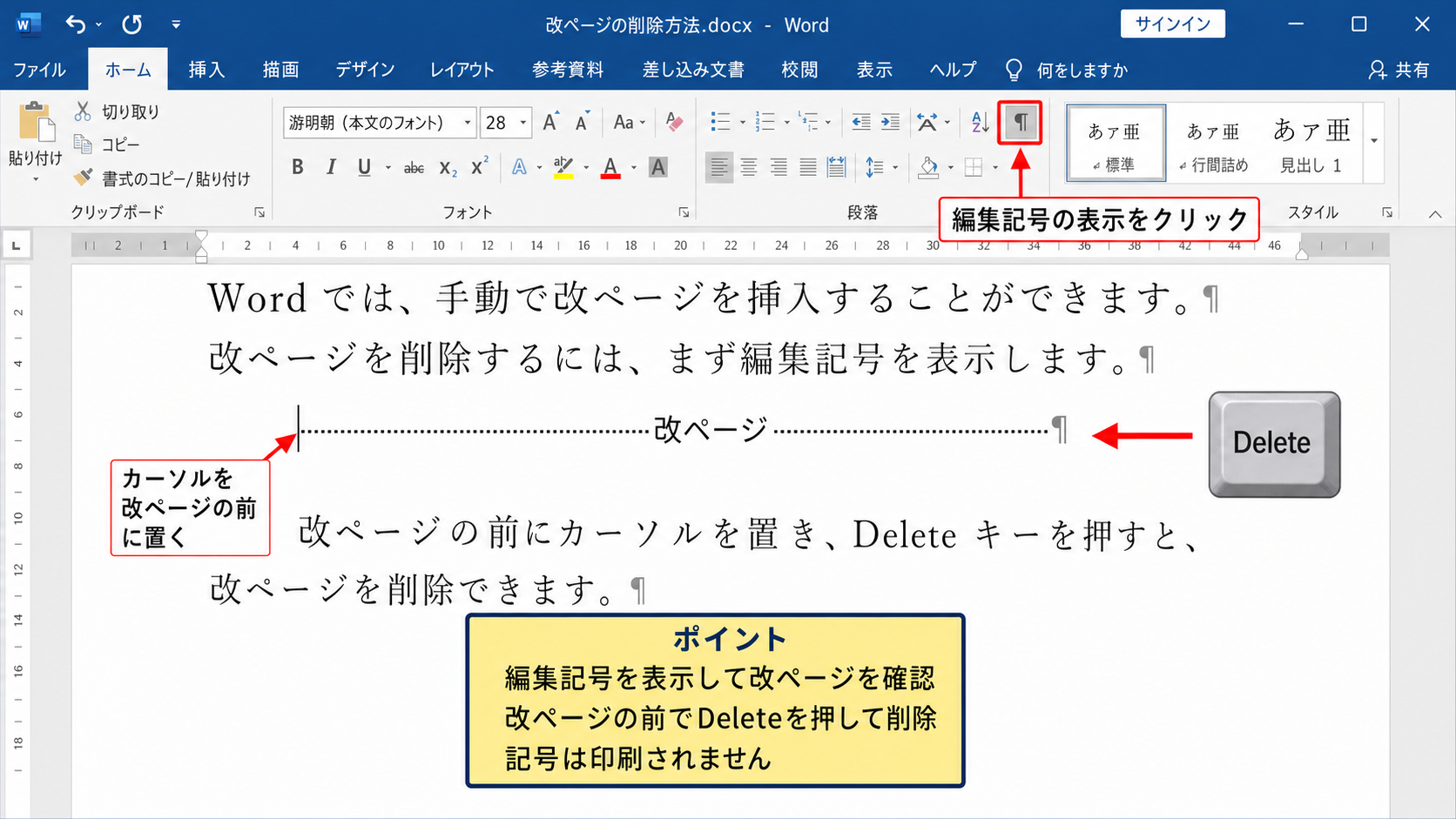Image resolution: width=1456 pixels, height=819 pixels.
Task: Click the tab selector L at ruler corner
Action: (16, 245)
